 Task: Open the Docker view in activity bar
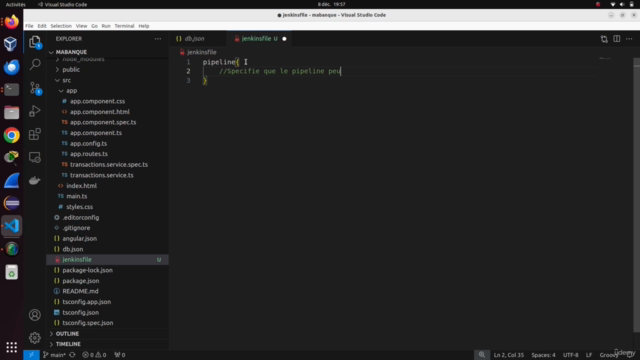click(35, 180)
